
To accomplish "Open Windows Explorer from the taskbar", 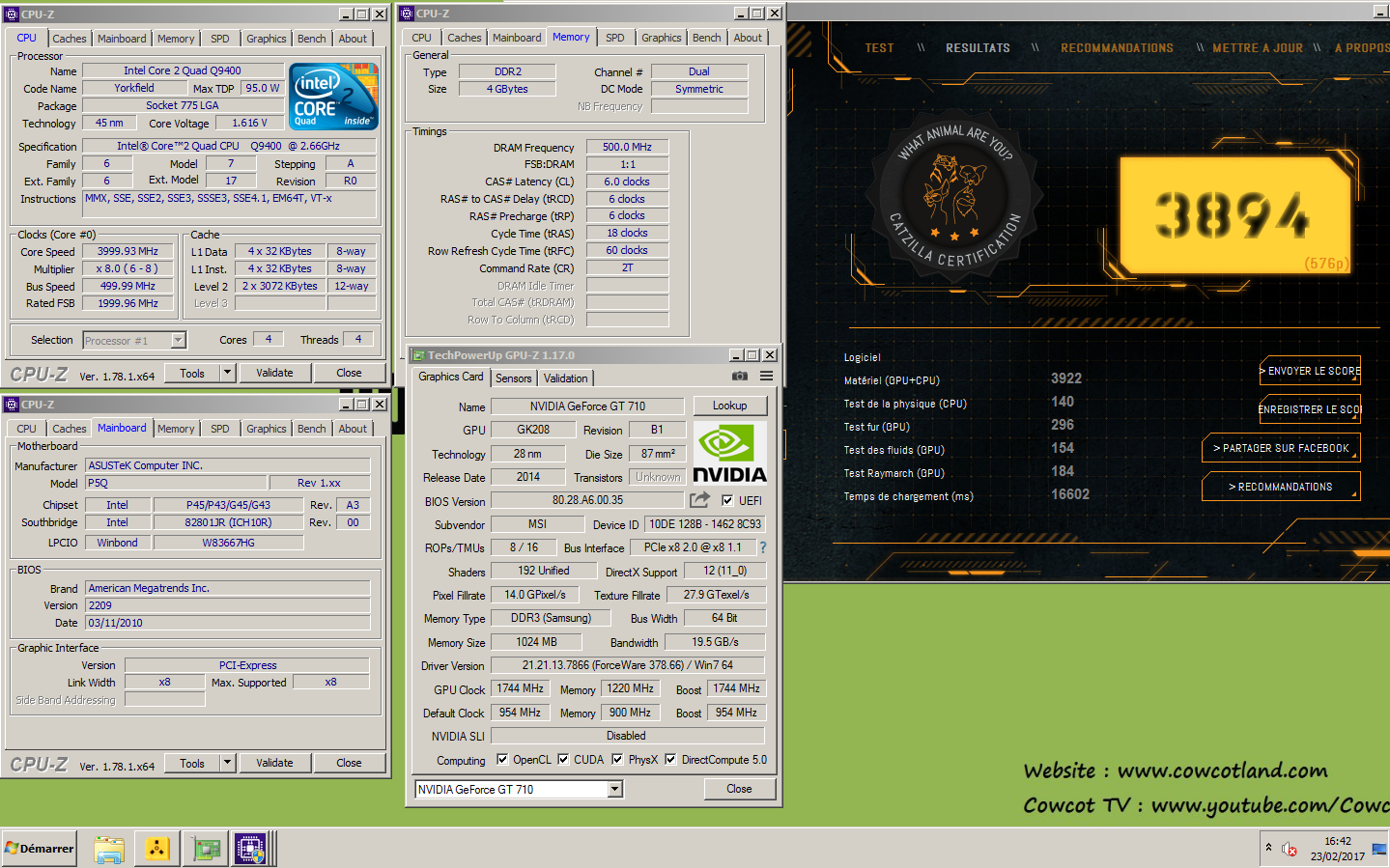I will tap(109, 849).
